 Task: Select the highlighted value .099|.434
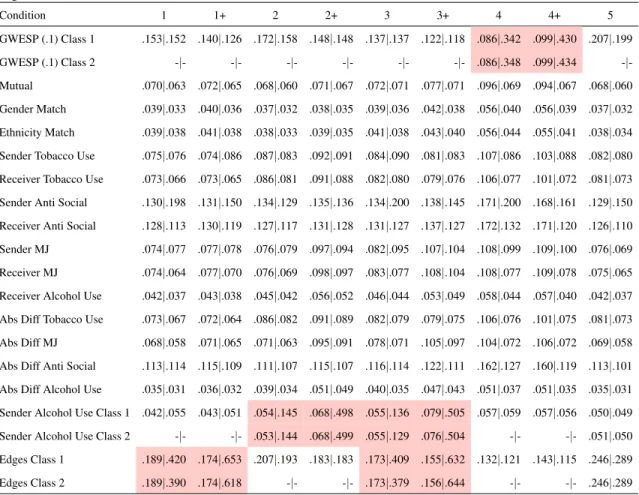(x=554, y=62)
